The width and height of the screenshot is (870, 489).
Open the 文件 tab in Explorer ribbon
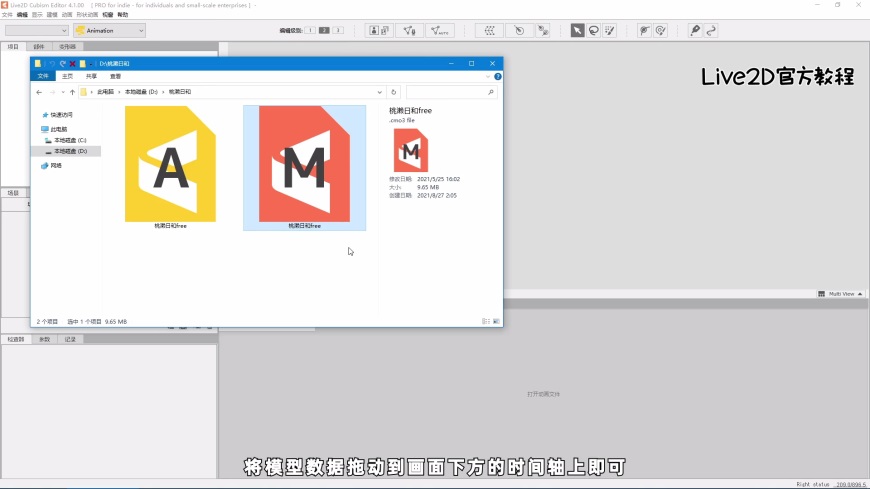(43, 77)
